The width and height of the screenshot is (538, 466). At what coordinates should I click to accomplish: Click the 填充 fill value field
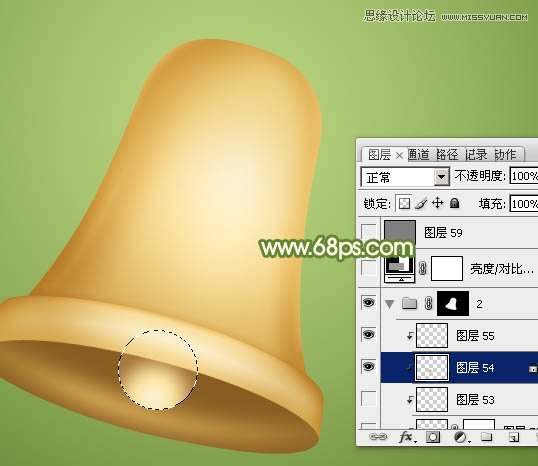click(524, 204)
